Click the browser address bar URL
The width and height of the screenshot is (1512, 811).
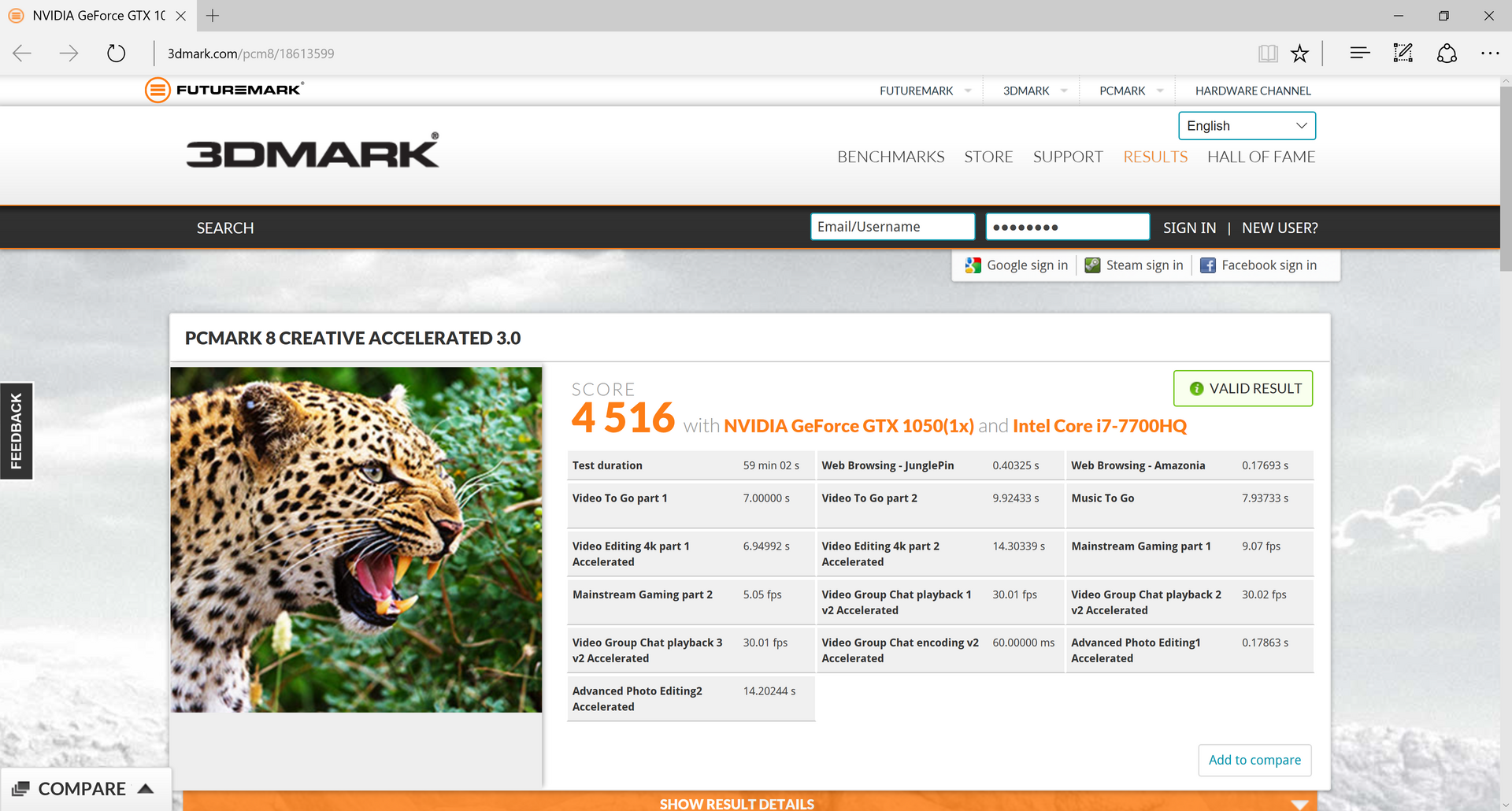click(x=250, y=54)
